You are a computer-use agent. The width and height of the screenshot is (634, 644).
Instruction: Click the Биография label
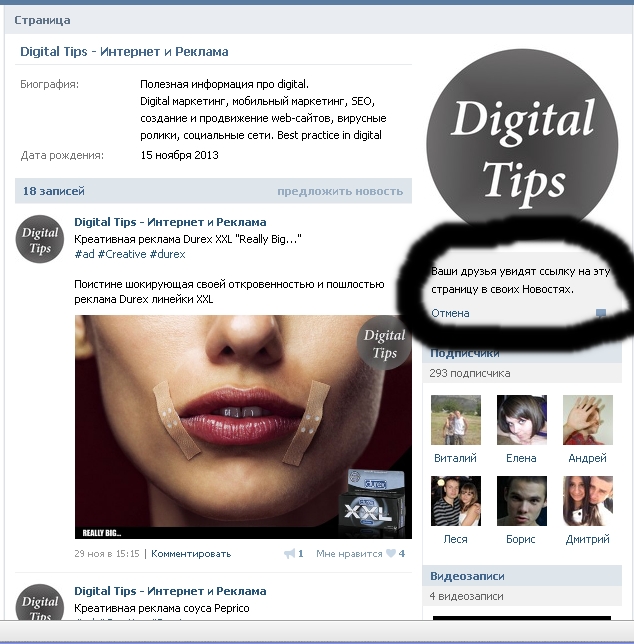(x=49, y=84)
